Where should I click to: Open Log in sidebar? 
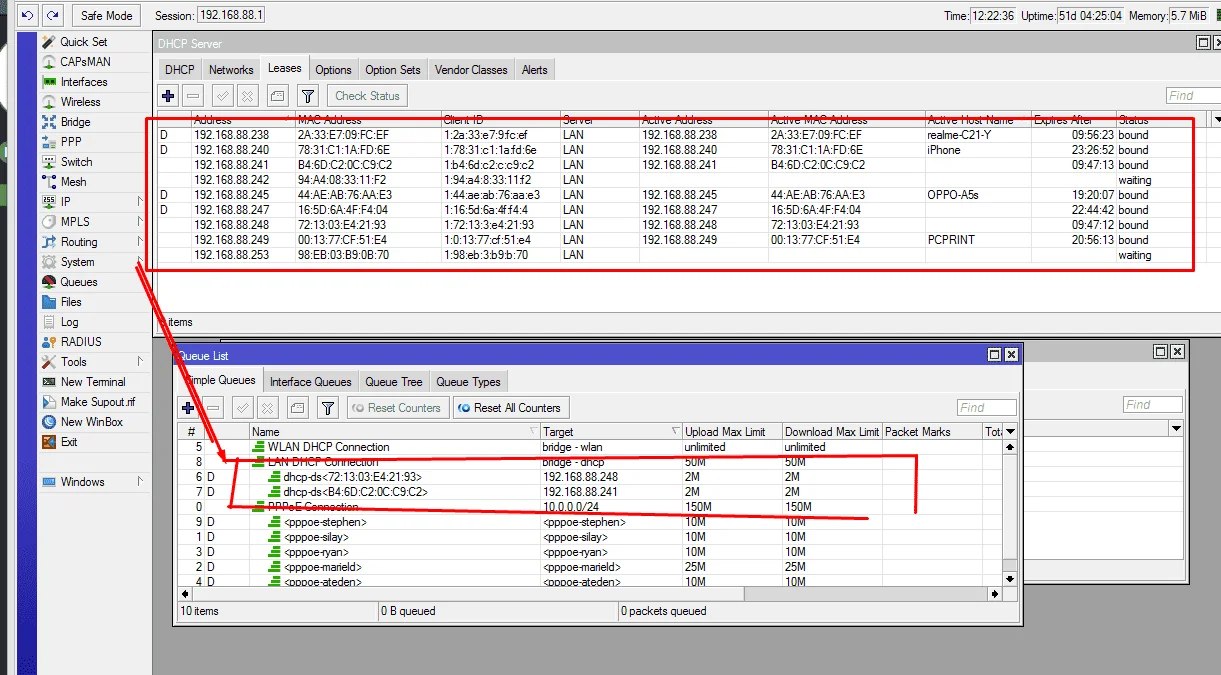[x=69, y=322]
